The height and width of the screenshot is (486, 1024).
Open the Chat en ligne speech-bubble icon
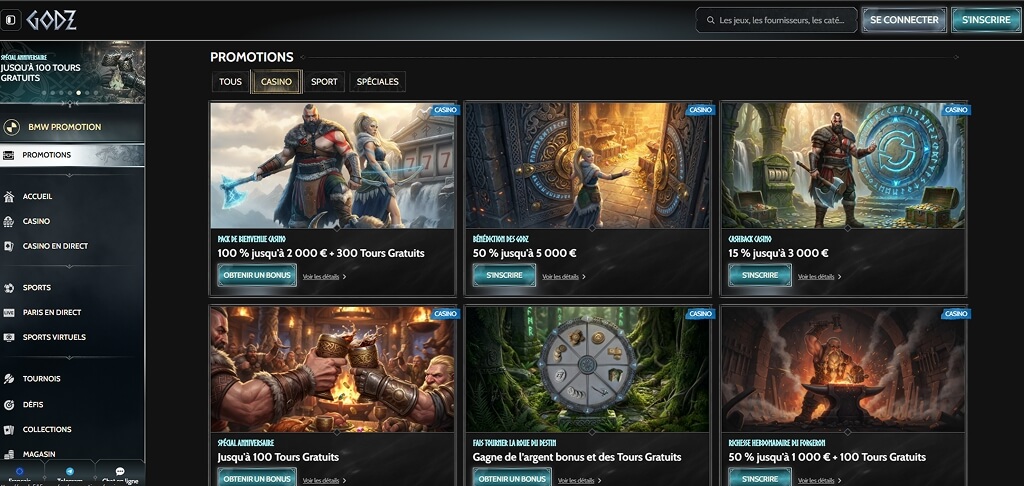120,472
